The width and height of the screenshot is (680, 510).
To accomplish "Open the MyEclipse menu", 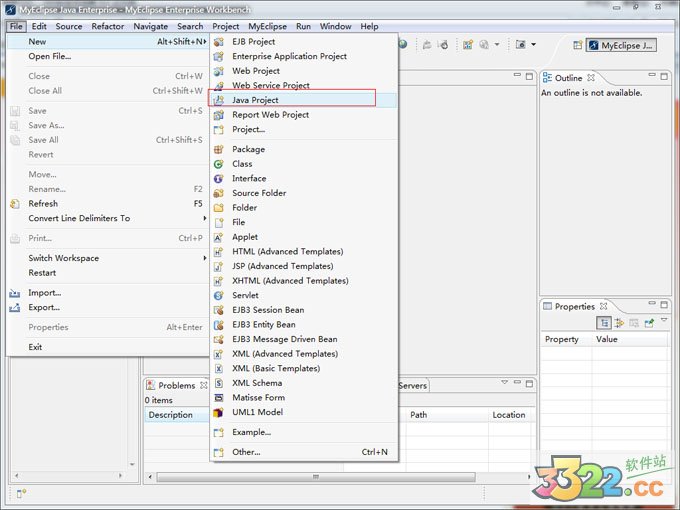I will [x=267, y=26].
